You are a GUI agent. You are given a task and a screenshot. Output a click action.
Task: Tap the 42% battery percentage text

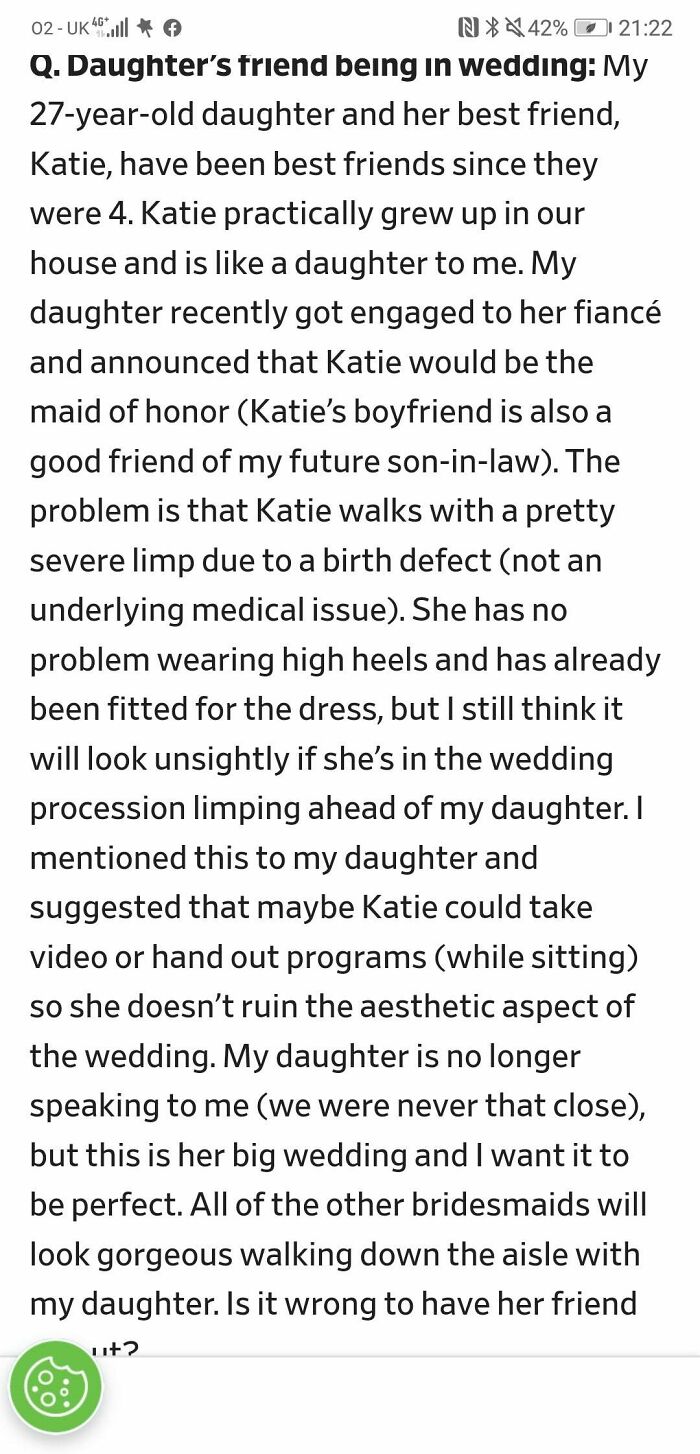[550, 28]
